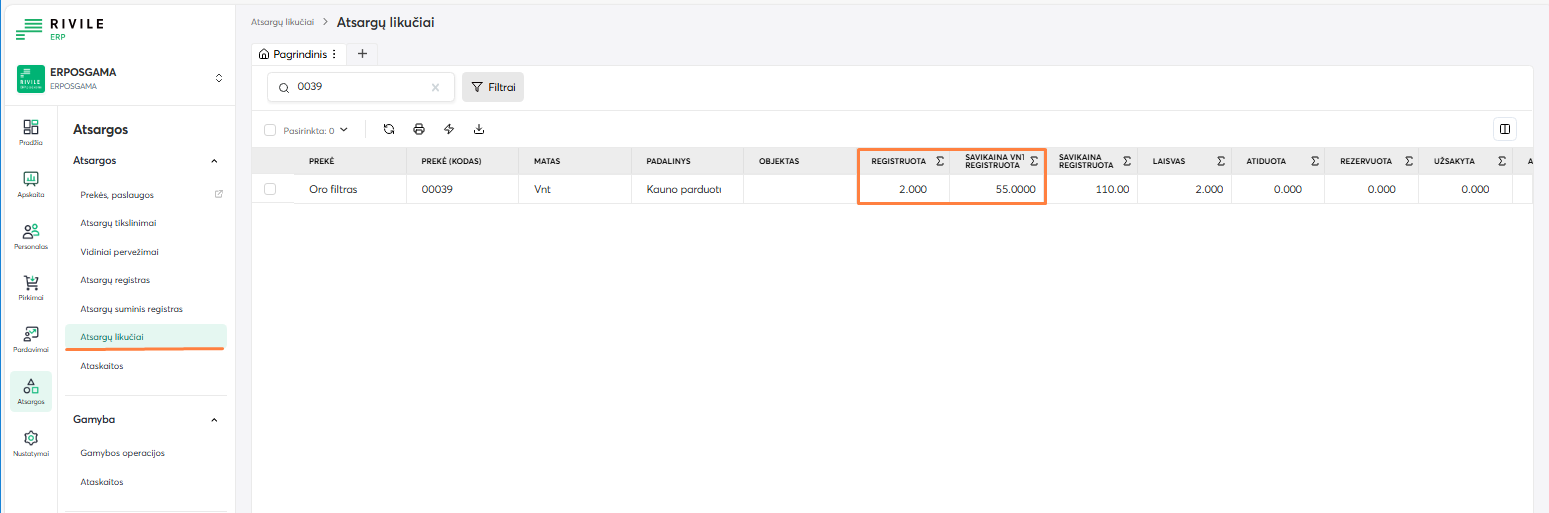Check the Oro filtras row checkbox
1549x513 pixels.
click(x=270, y=189)
